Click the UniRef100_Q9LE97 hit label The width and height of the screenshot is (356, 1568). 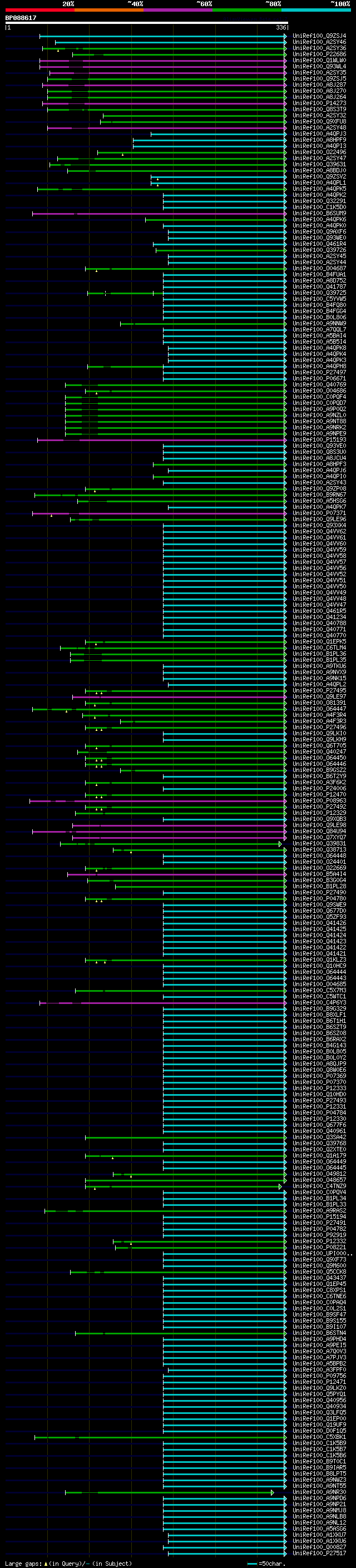319,696
